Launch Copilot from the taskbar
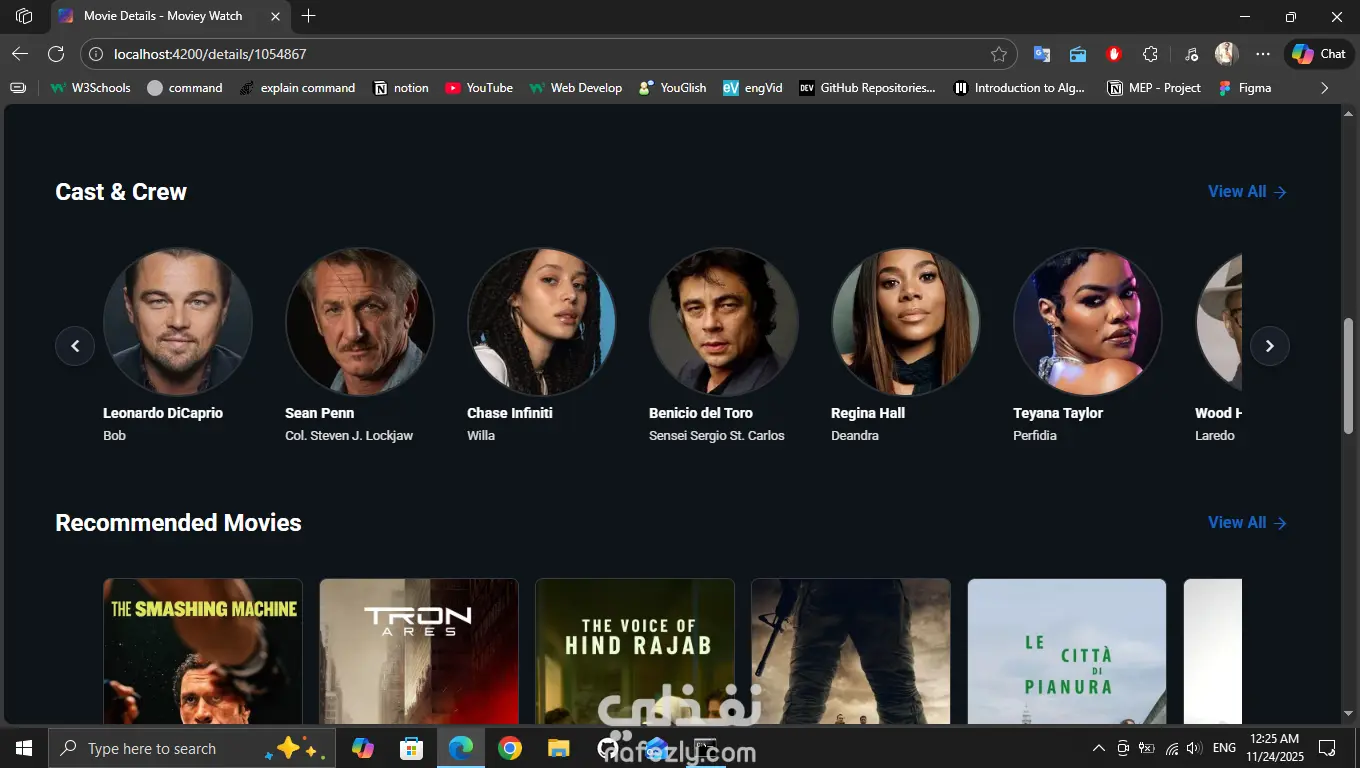1360x768 pixels. 362,748
